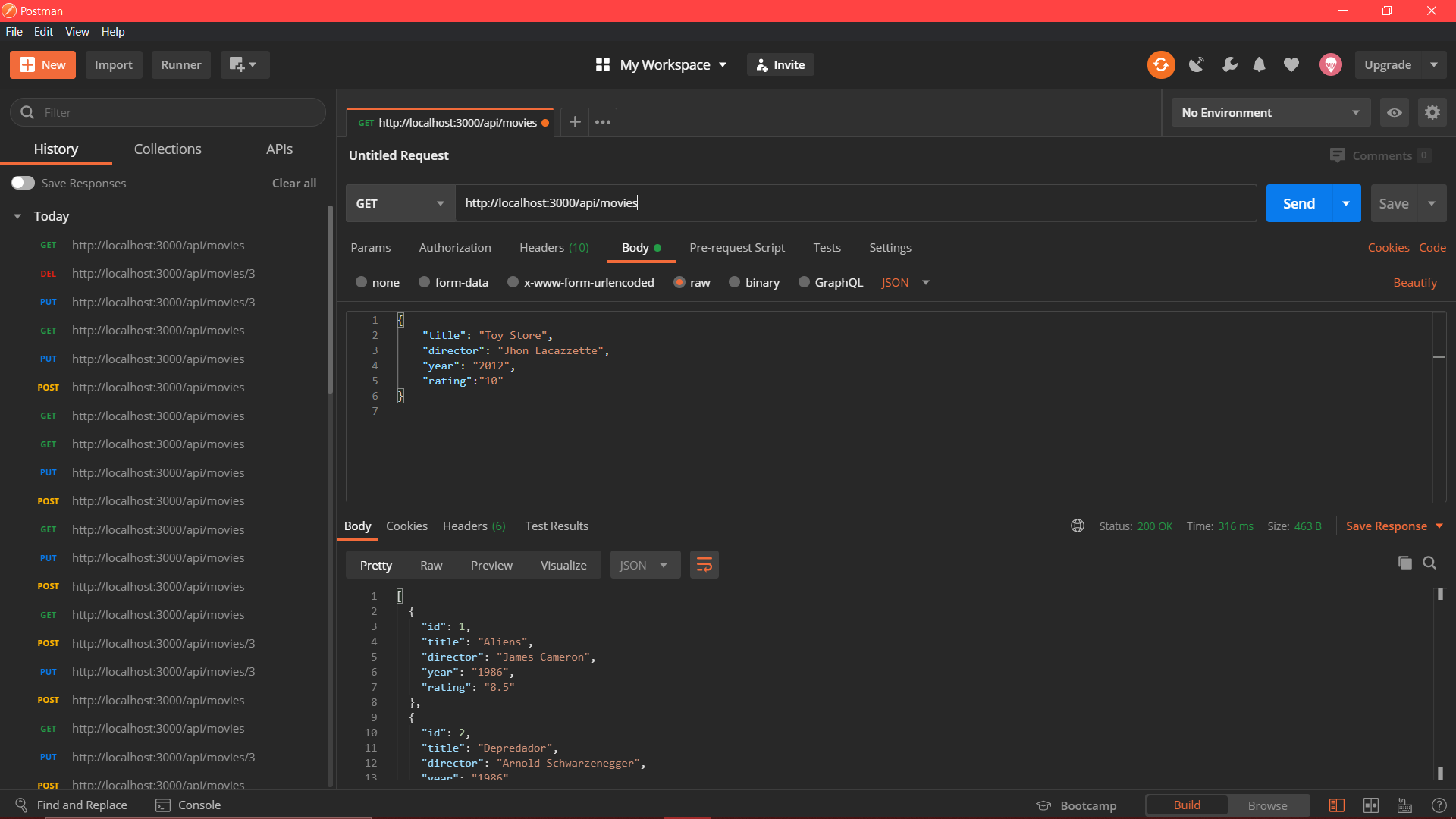Open a new request tab with plus icon
The width and height of the screenshot is (1456, 819).
pyautogui.click(x=575, y=122)
